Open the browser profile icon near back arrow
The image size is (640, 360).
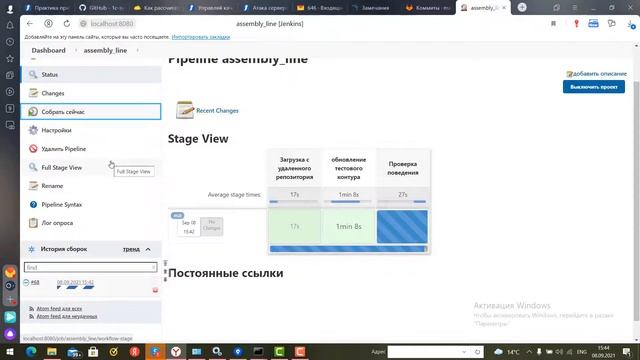48,24
